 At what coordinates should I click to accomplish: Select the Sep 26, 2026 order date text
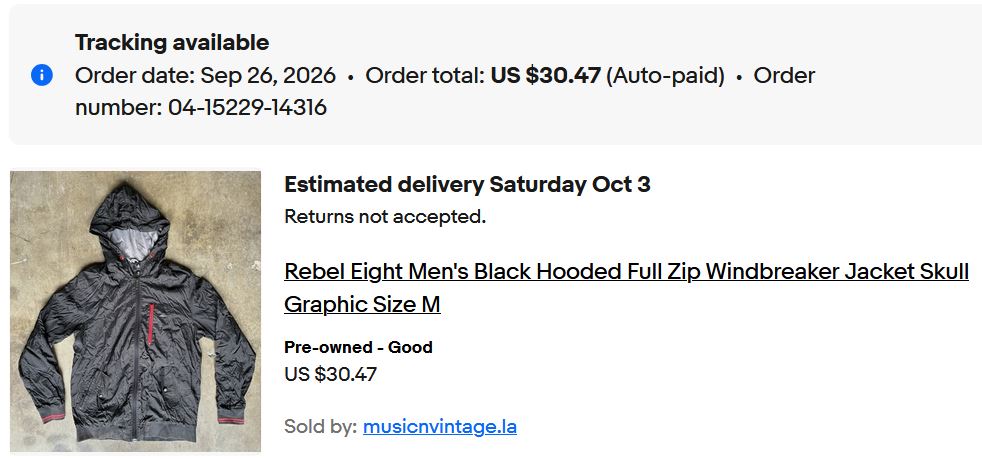(x=268, y=76)
